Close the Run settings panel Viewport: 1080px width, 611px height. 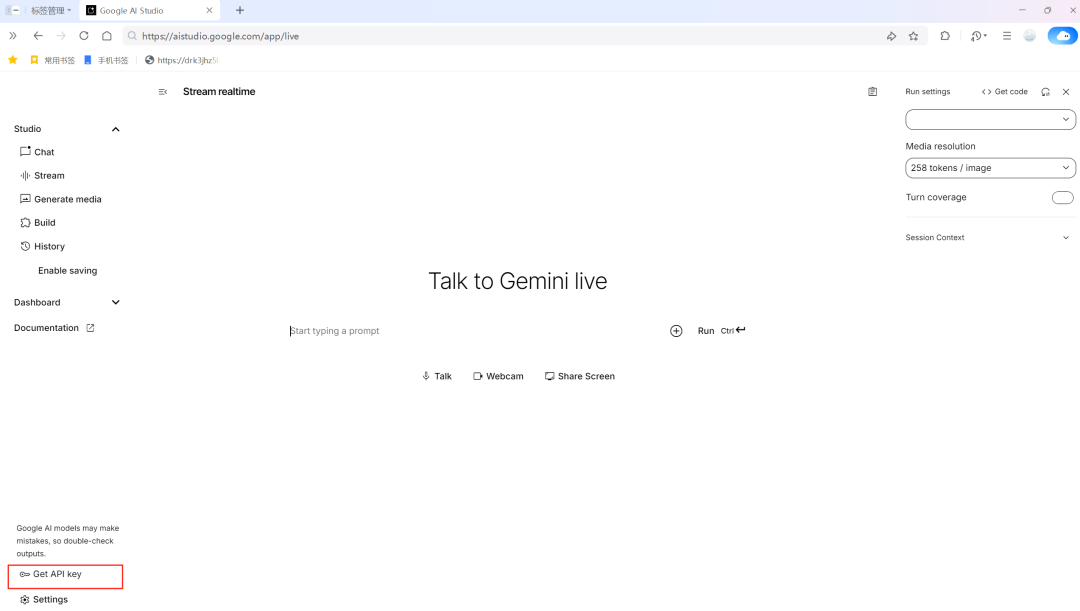coord(1066,92)
